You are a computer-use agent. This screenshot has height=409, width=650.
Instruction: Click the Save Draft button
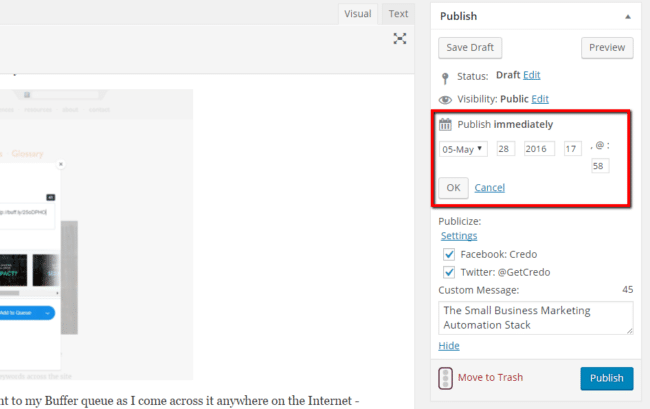[470, 48]
